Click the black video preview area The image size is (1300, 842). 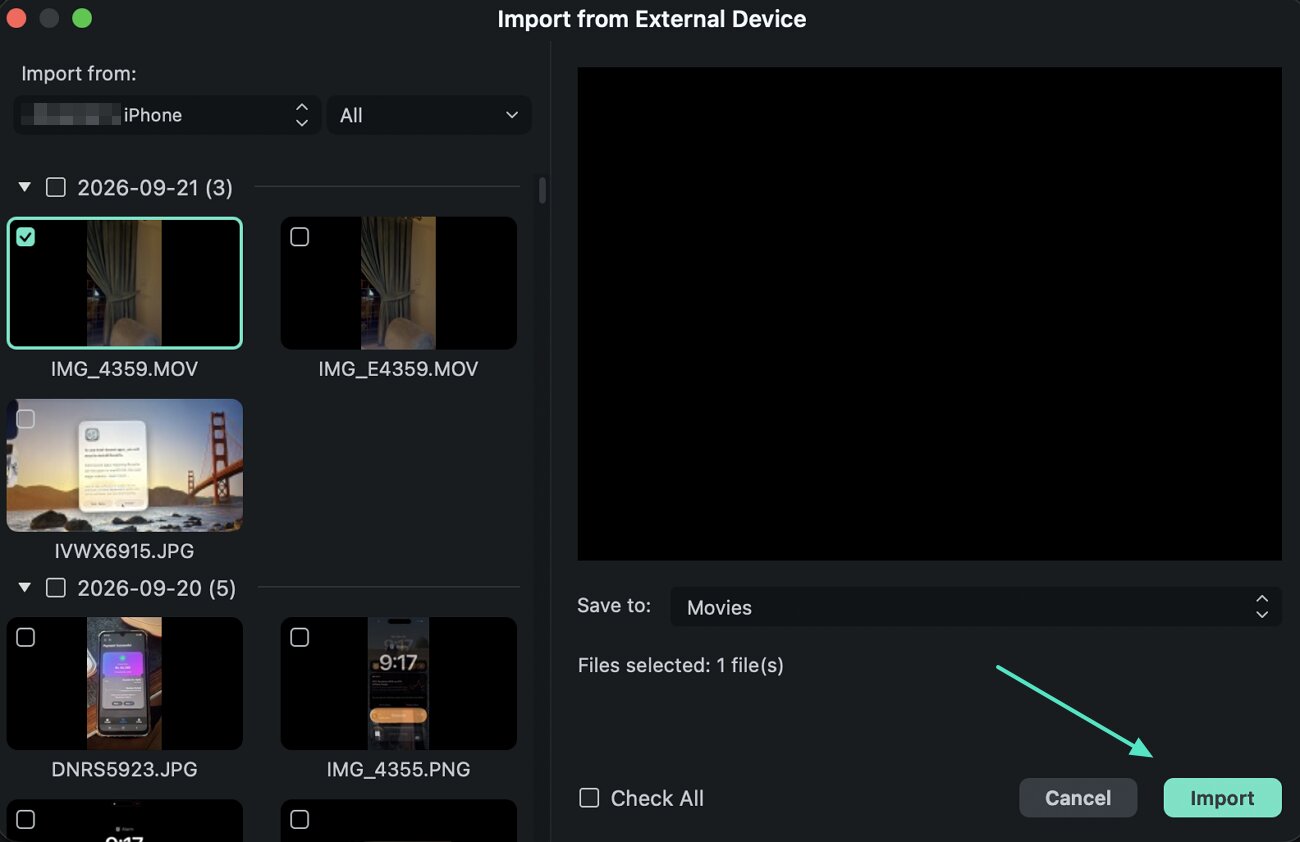[x=929, y=313]
